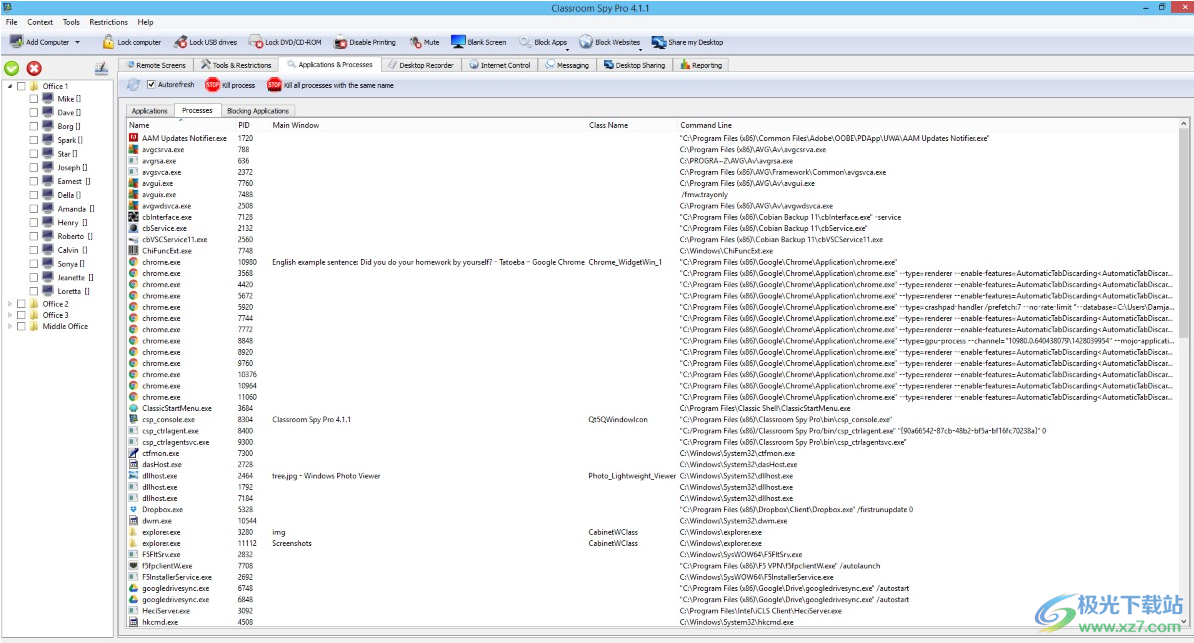Open the Restrictions menu
The height and width of the screenshot is (643, 1194).
(x=108, y=22)
